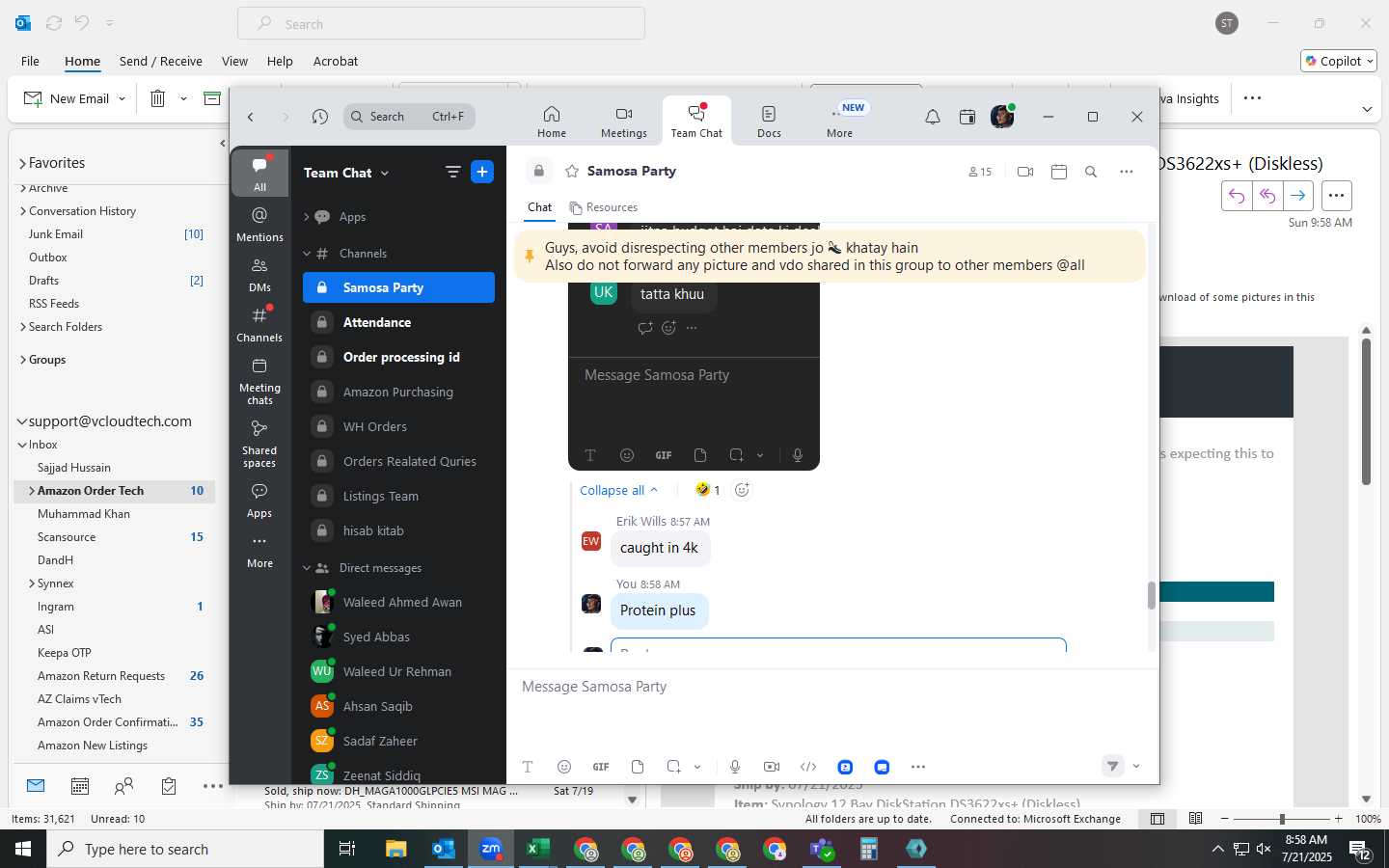This screenshot has width=1389, height=868.
Task: Click the Zoom search box
Action: click(409, 117)
